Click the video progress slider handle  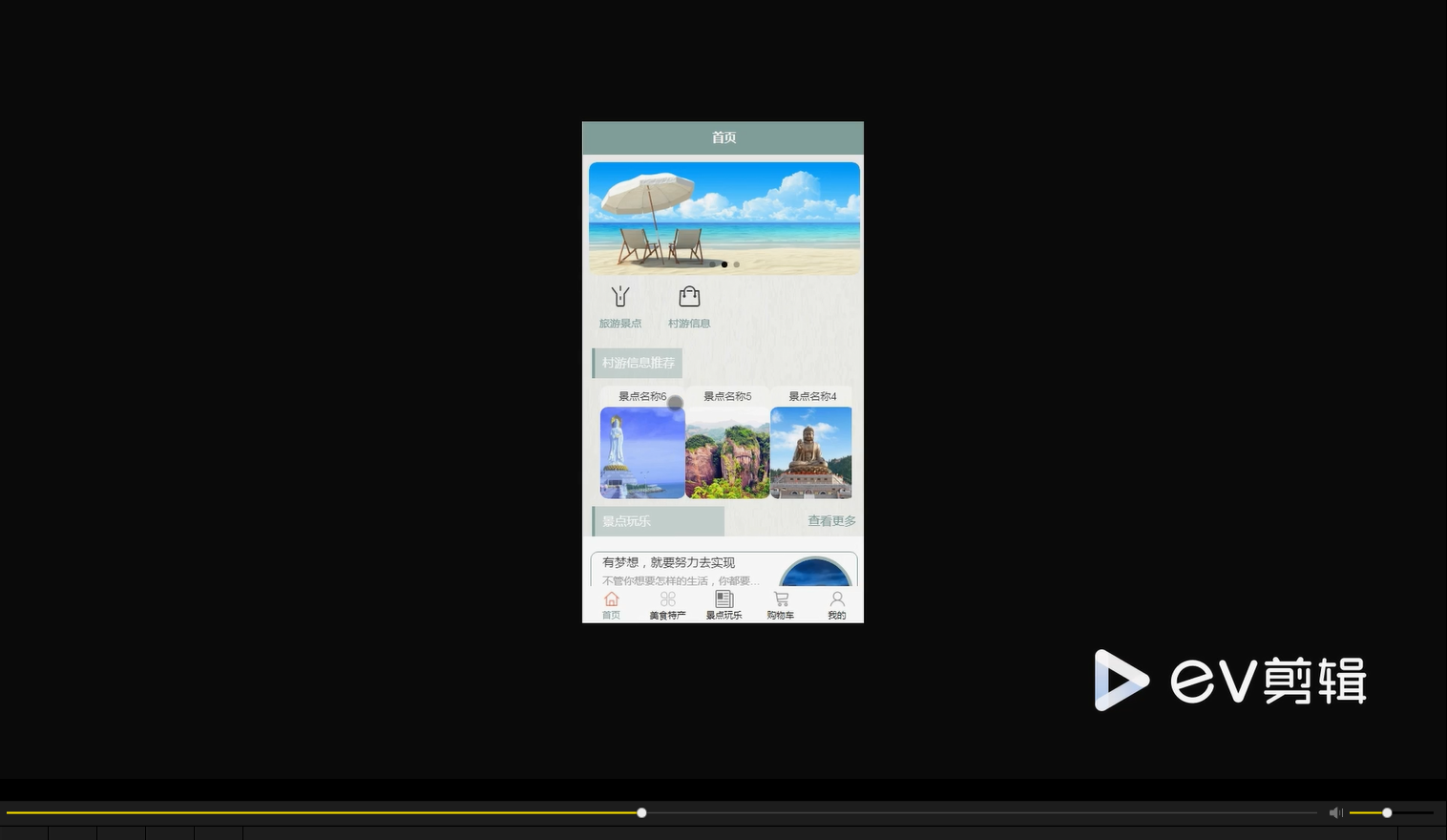(x=641, y=812)
